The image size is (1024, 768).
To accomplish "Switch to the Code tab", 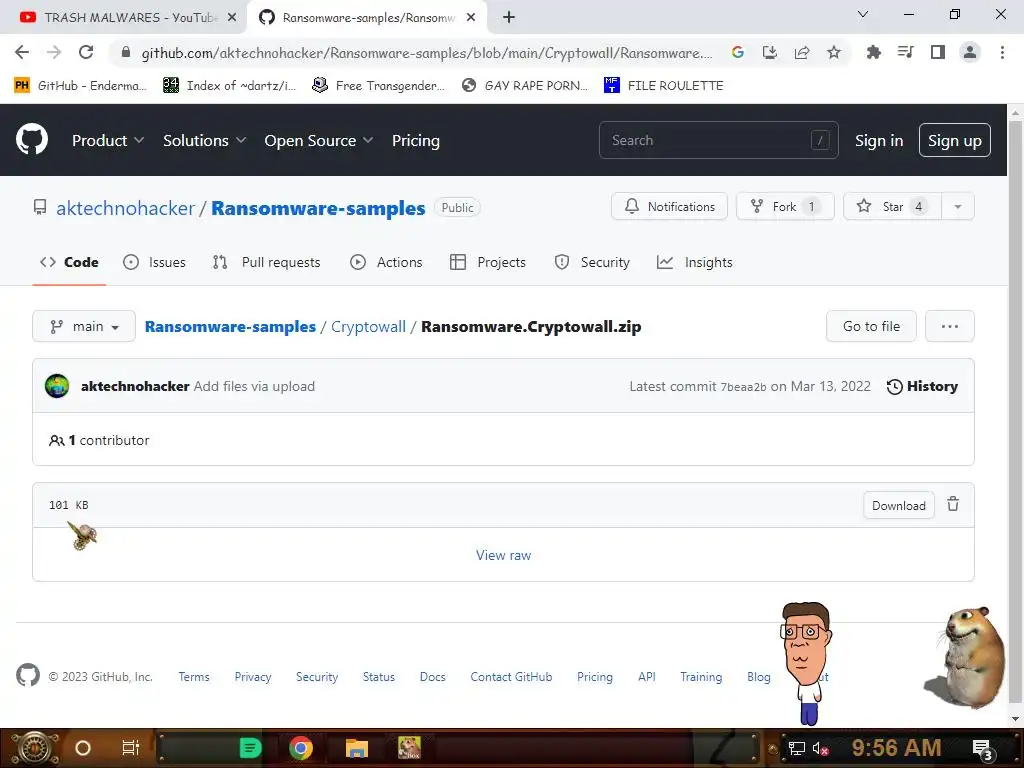I will click(69, 262).
